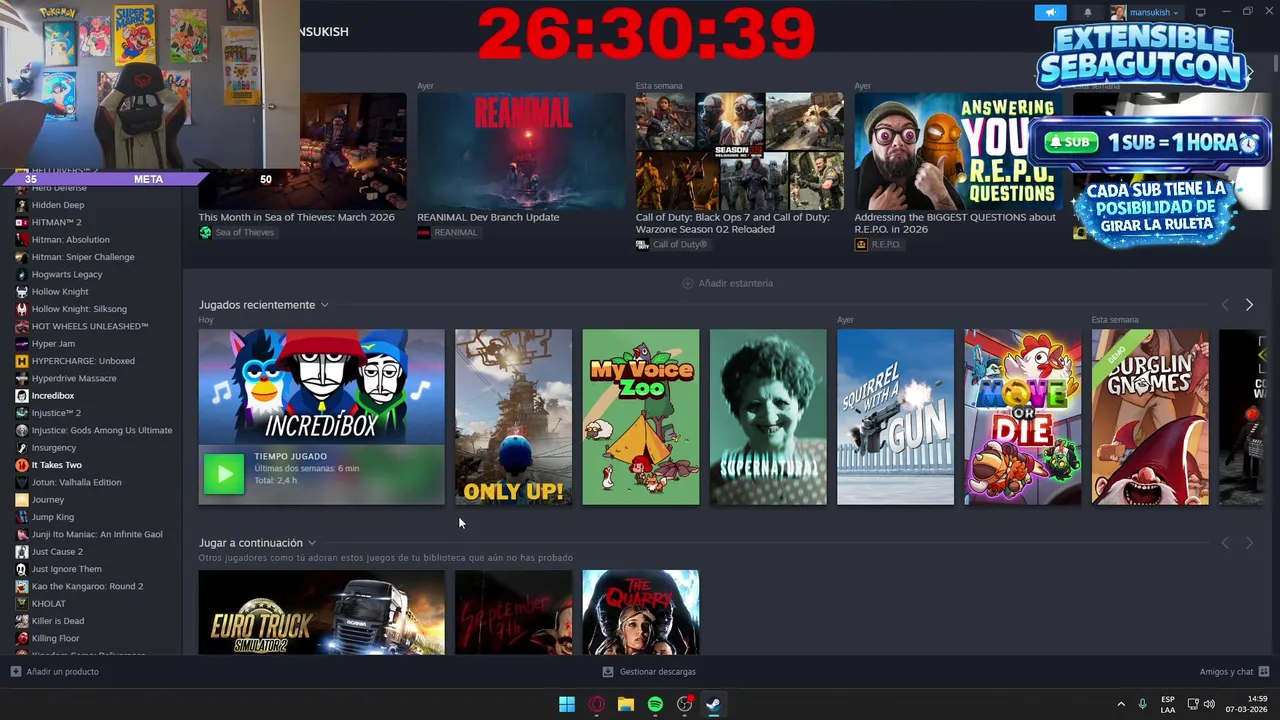The width and height of the screenshot is (1280, 720).
Task: Select Hitman: Absolution in library list
Action: (x=71, y=240)
